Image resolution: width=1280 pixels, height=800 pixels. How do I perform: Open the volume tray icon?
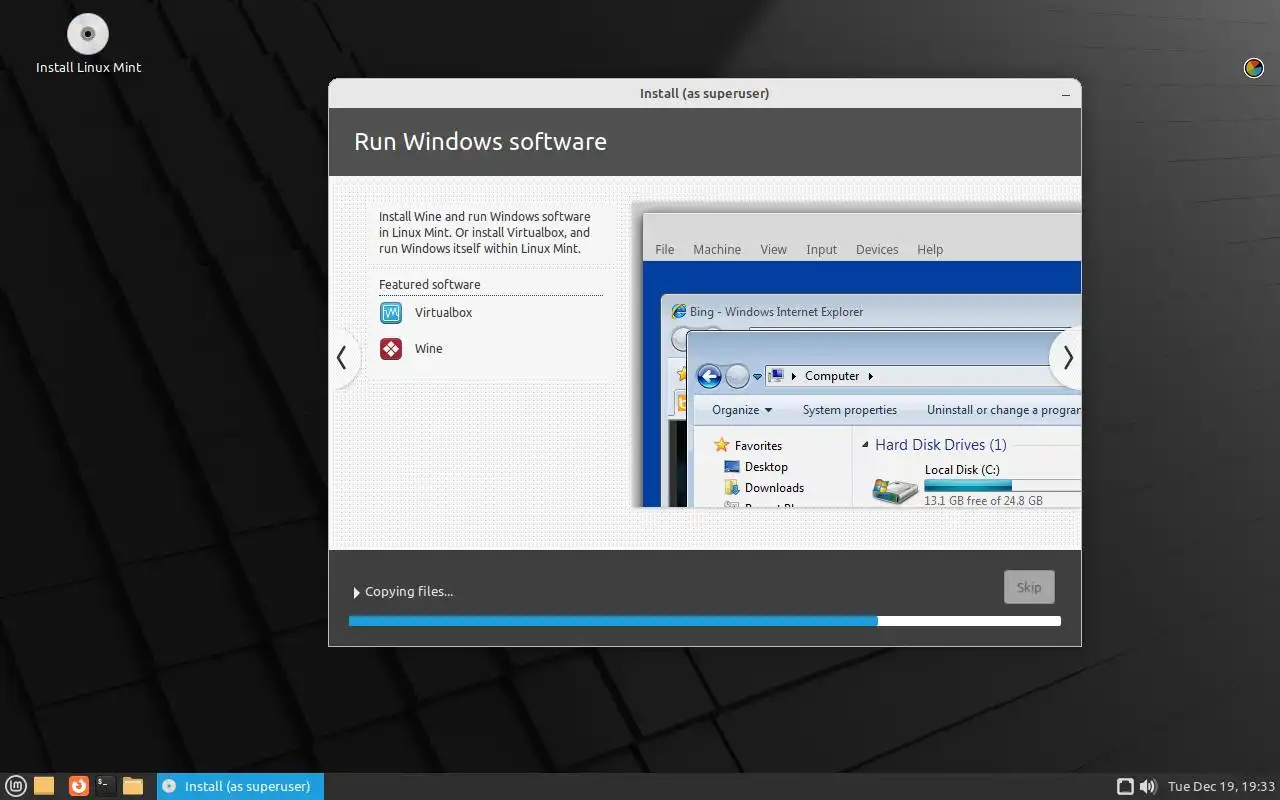point(1148,786)
